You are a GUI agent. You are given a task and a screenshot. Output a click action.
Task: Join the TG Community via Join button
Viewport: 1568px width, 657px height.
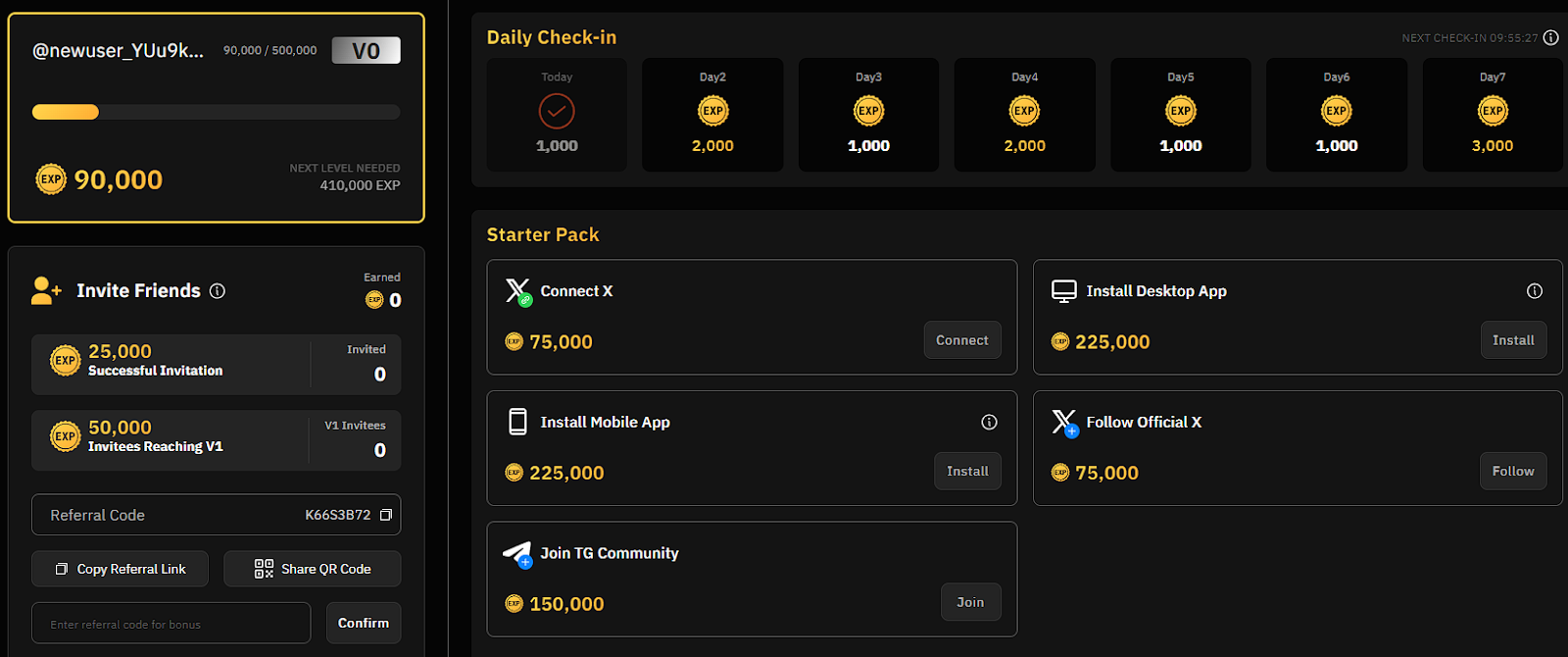[x=970, y=602]
